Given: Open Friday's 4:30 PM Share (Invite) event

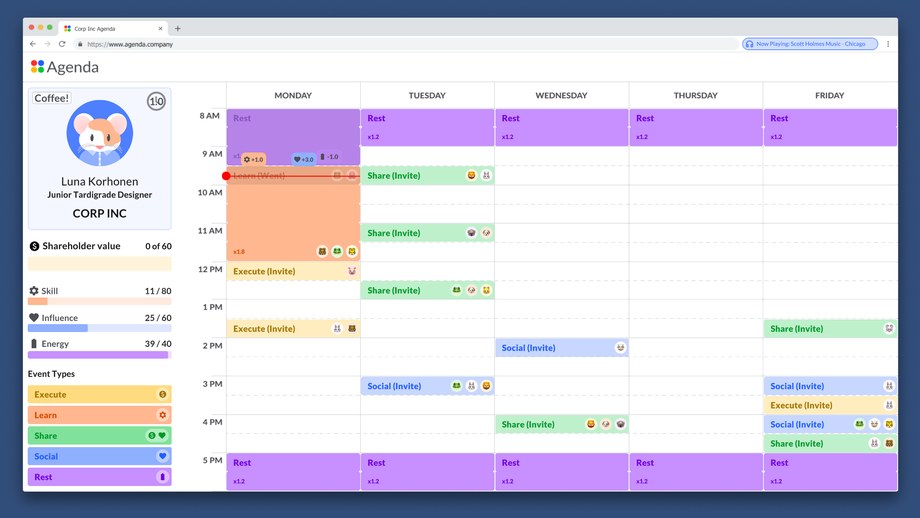Looking at the screenshot, I should (830, 443).
